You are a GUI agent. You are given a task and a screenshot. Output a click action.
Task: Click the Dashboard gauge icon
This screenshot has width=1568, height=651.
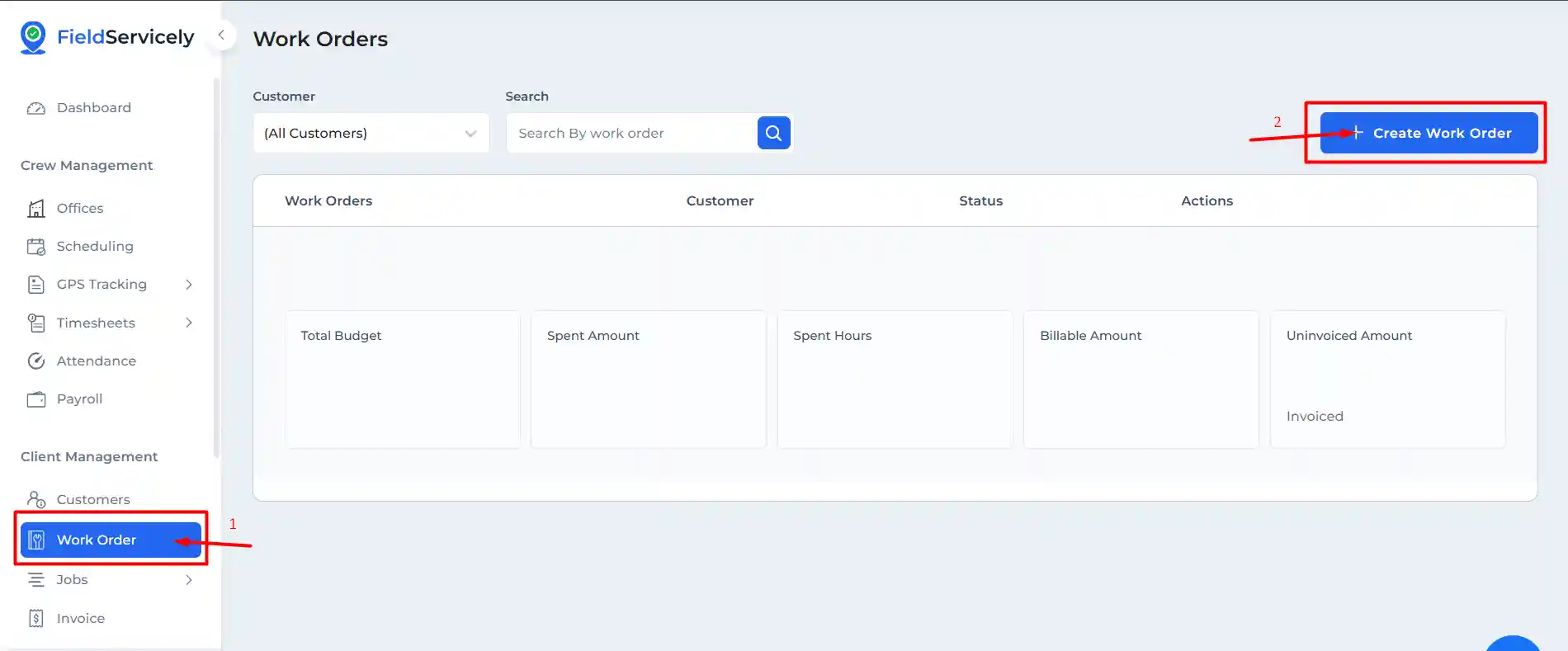36,108
